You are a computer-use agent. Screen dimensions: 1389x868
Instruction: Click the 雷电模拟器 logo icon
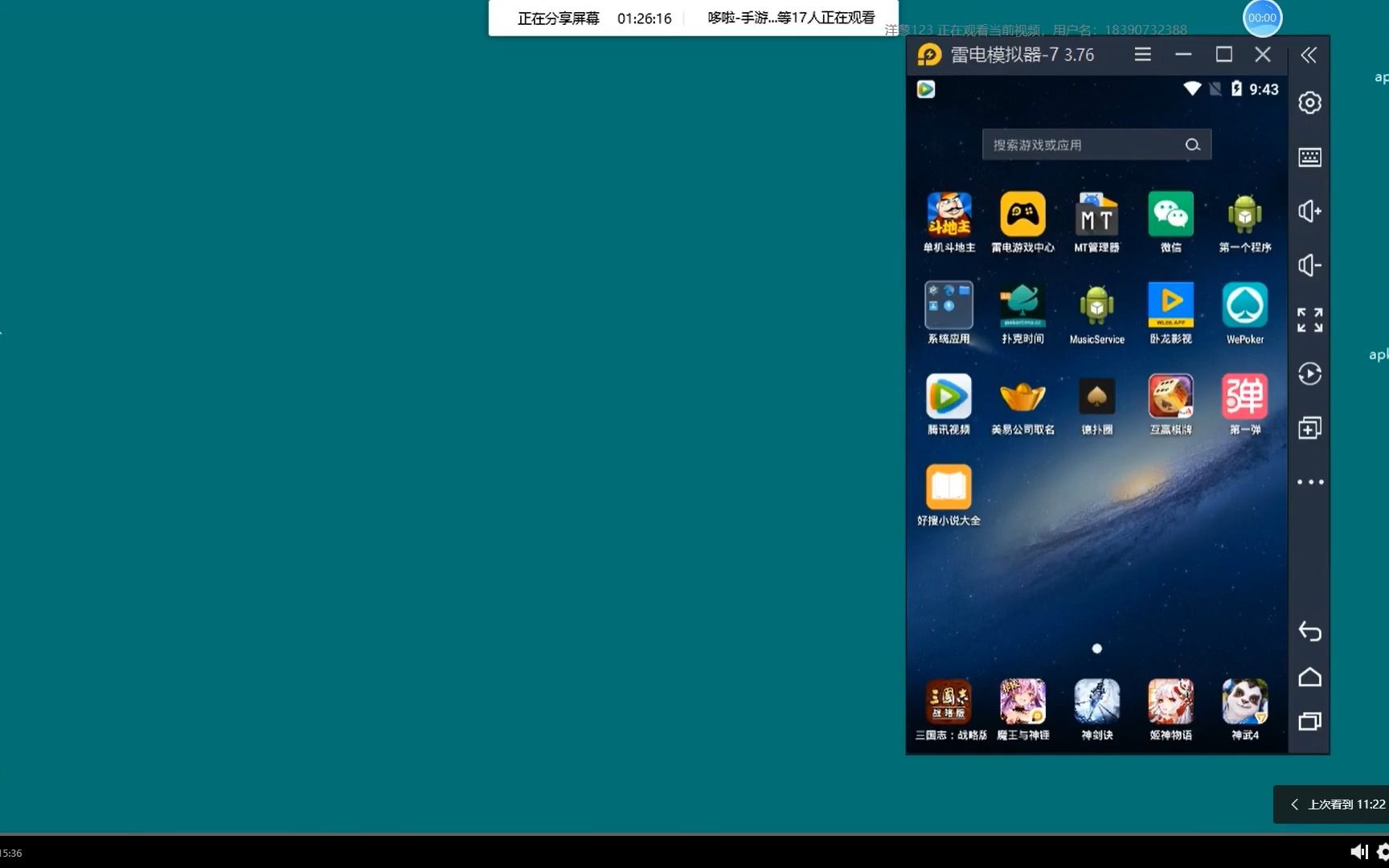pyautogui.click(x=929, y=55)
